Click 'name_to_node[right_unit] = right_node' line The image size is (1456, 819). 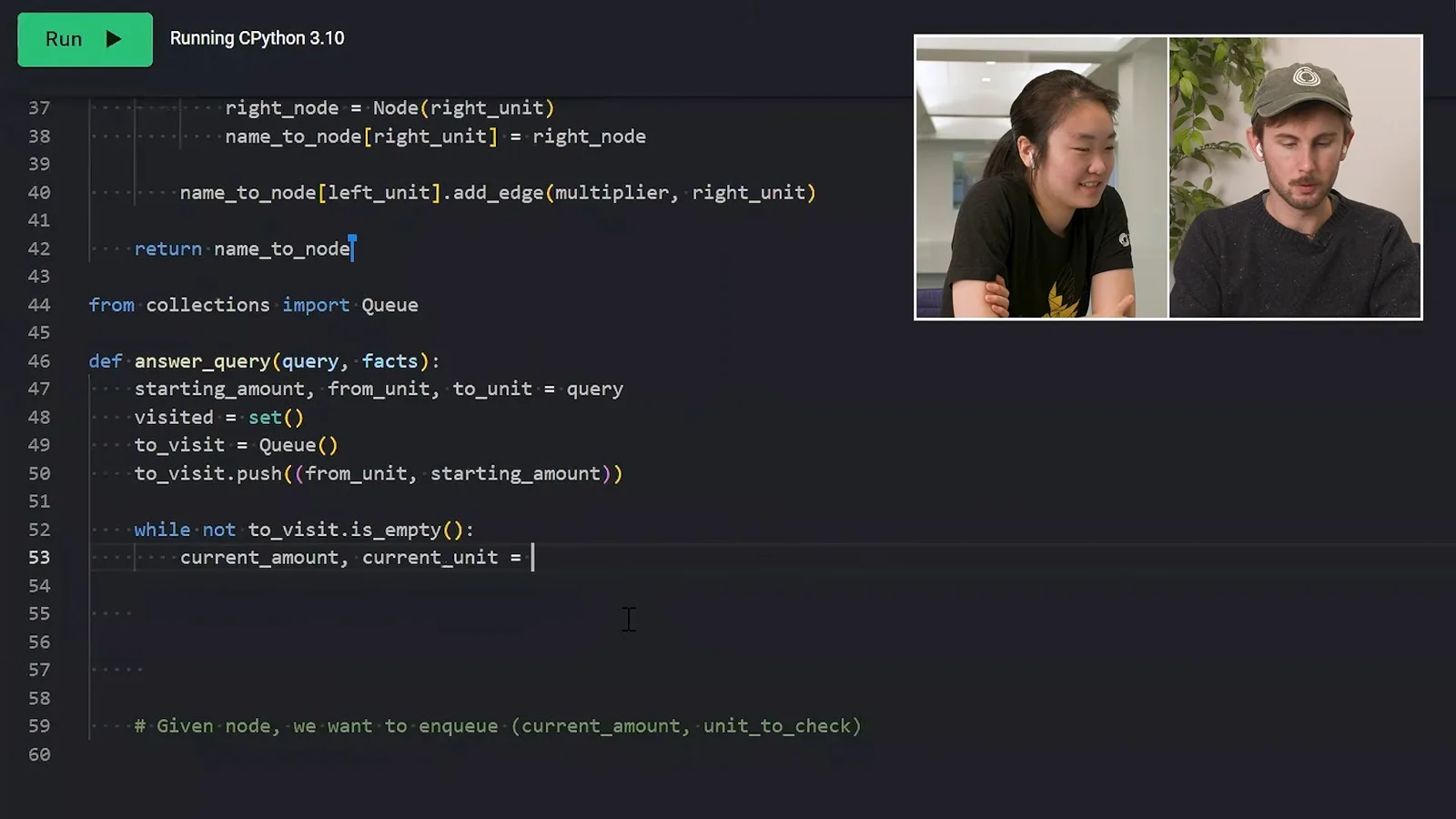(435, 136)
